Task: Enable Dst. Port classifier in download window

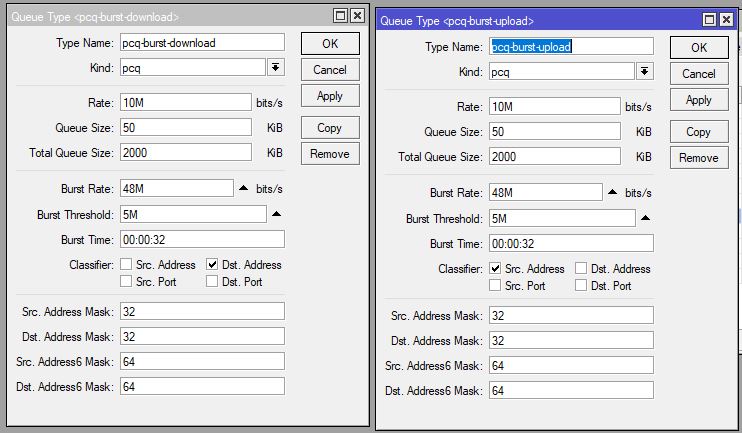Action: pyautogui.click(x=212, y=281)
